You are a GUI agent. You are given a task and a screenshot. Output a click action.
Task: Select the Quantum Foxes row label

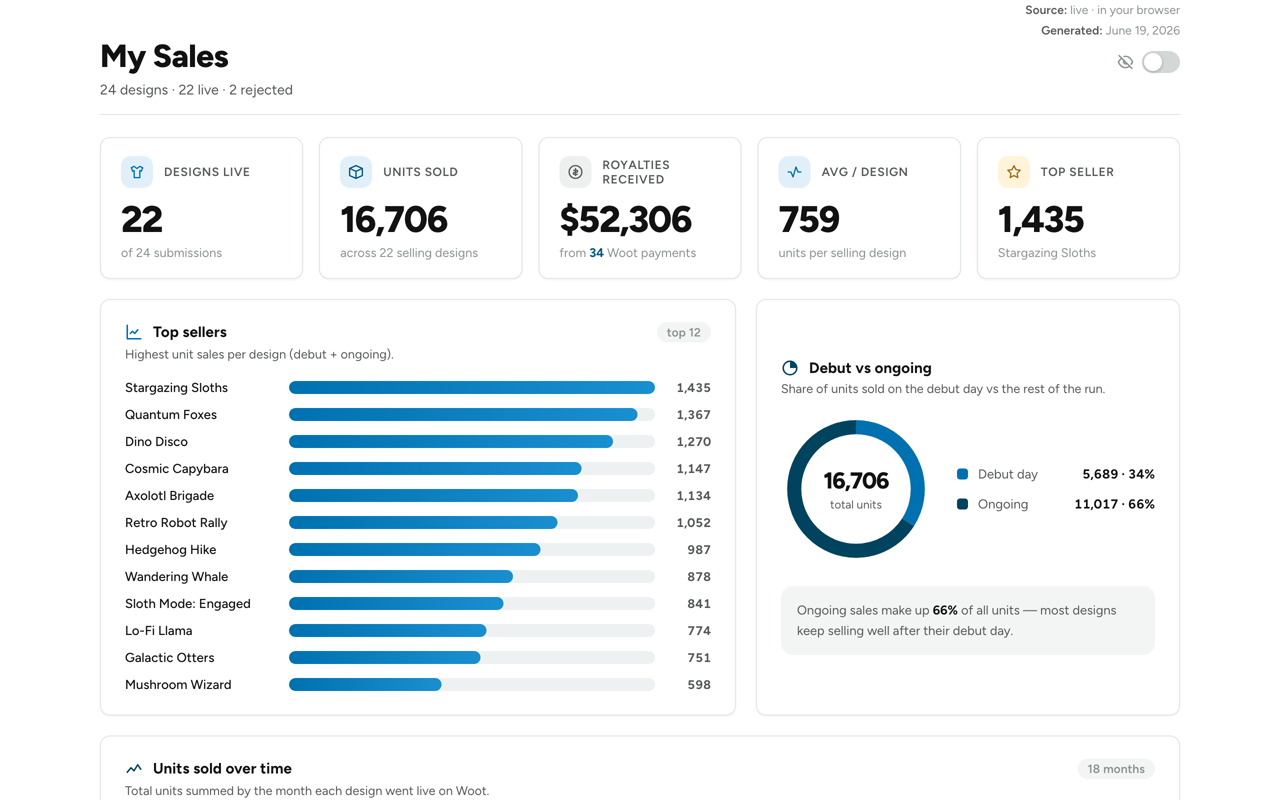[171, 415]
